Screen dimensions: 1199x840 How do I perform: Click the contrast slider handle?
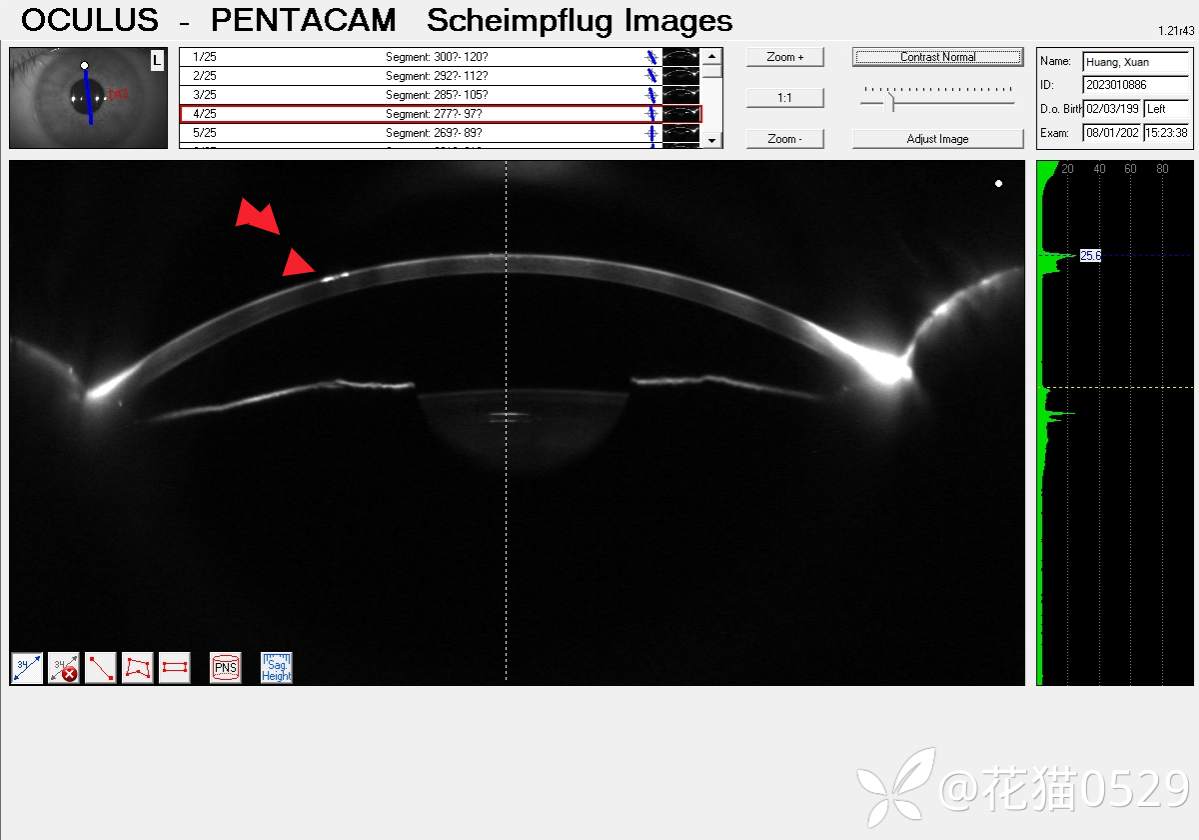click(x=892, y=101)
